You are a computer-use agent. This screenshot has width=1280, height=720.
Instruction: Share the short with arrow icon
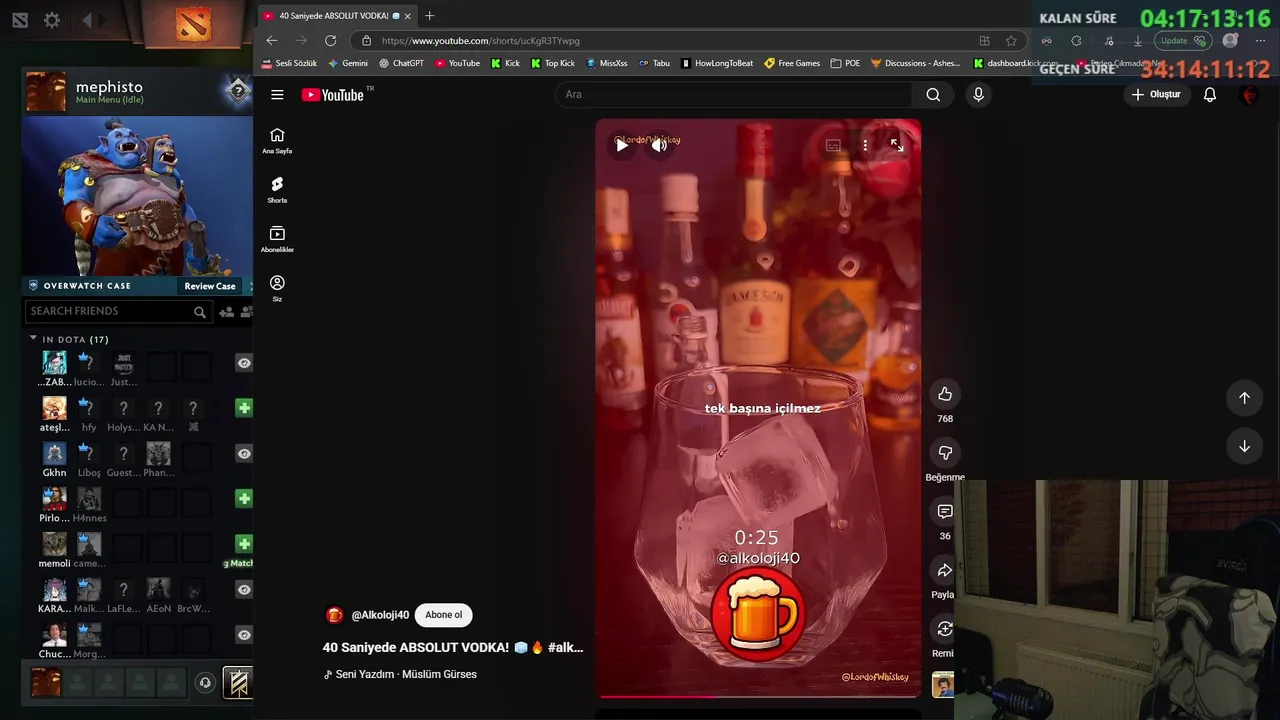[944, 570]
